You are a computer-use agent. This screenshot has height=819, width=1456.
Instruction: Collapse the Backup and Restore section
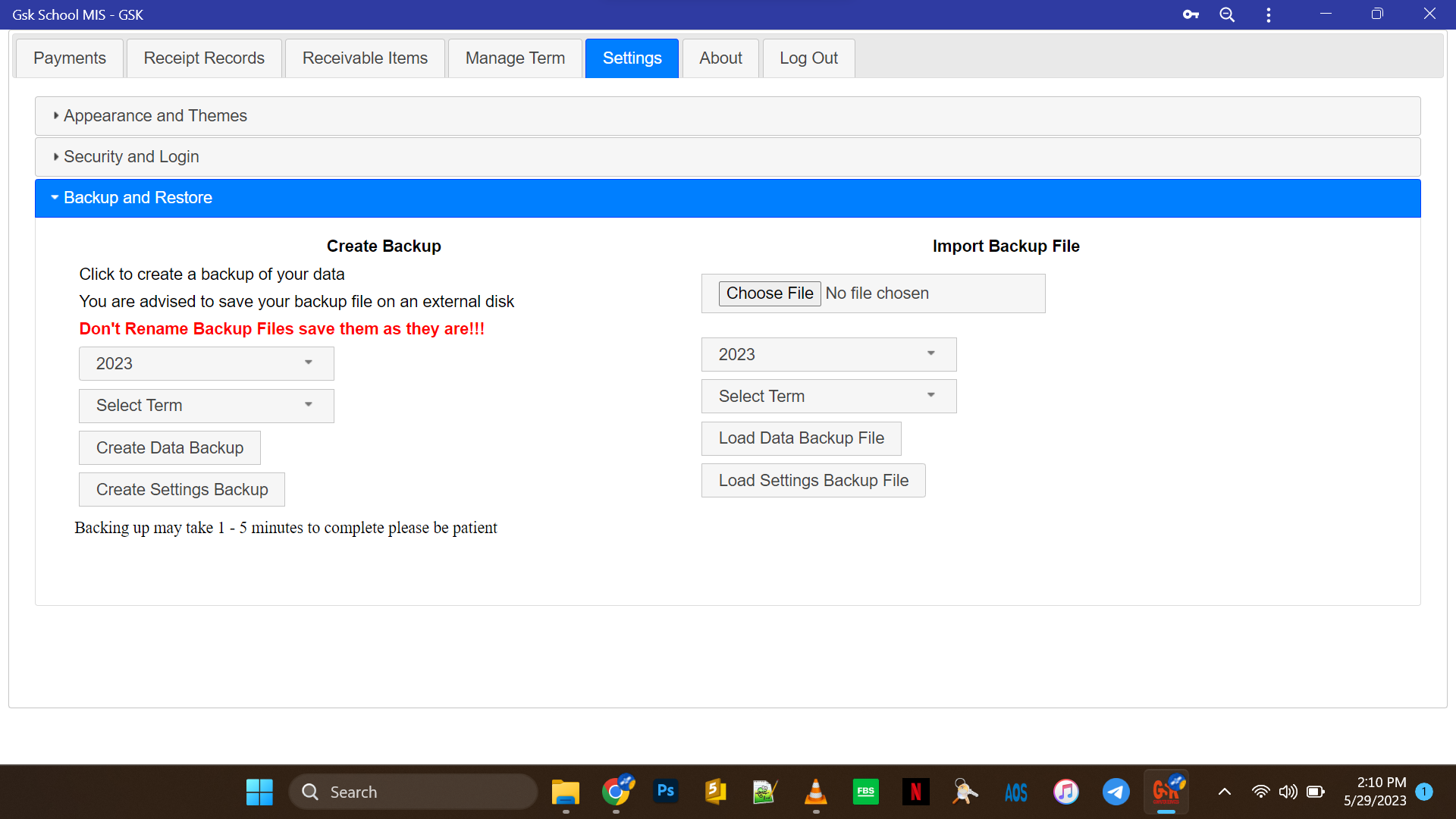point(137,198)
